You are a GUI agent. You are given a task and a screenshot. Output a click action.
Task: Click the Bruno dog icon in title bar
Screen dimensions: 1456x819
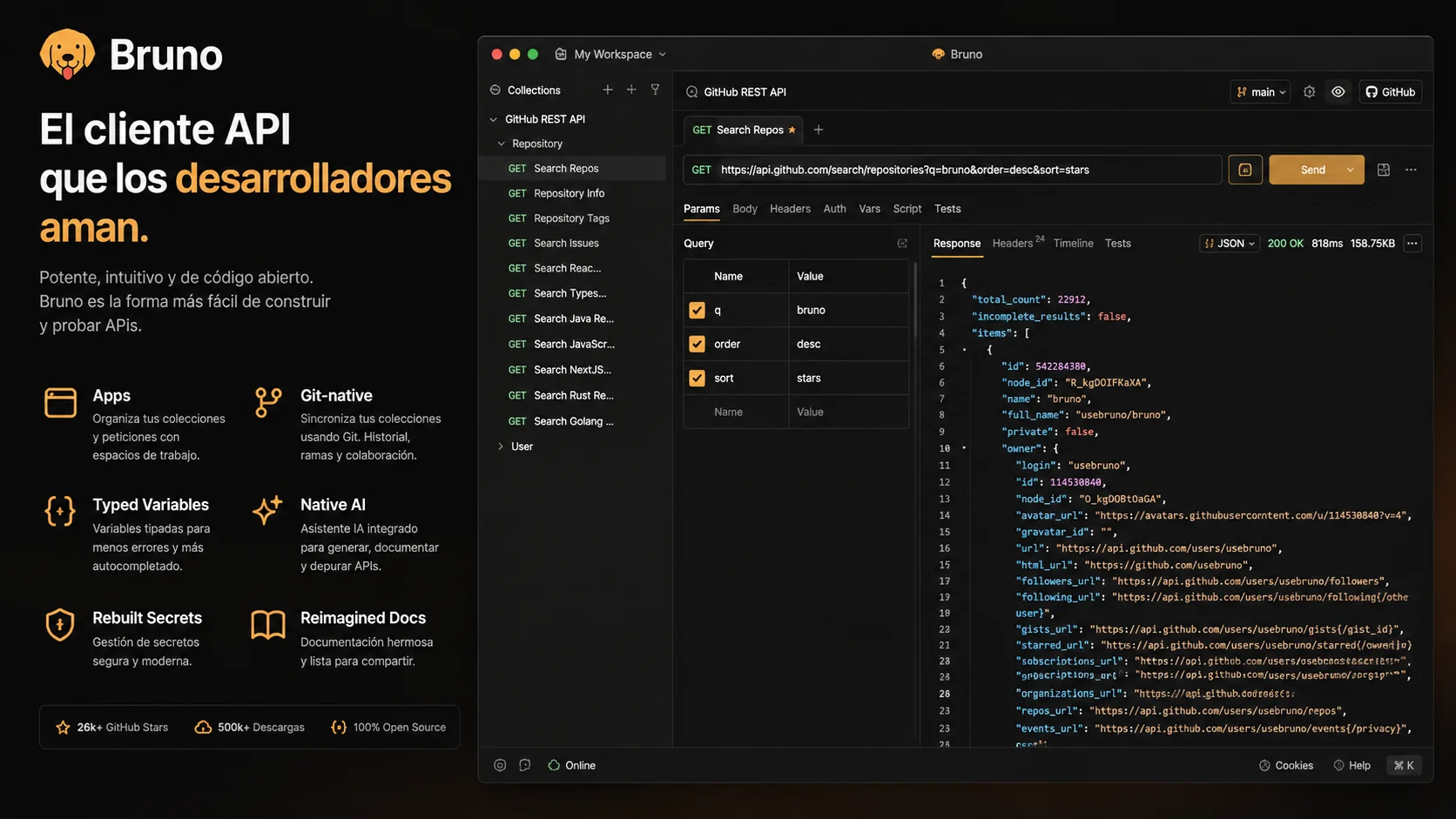[x=938, y=54]
